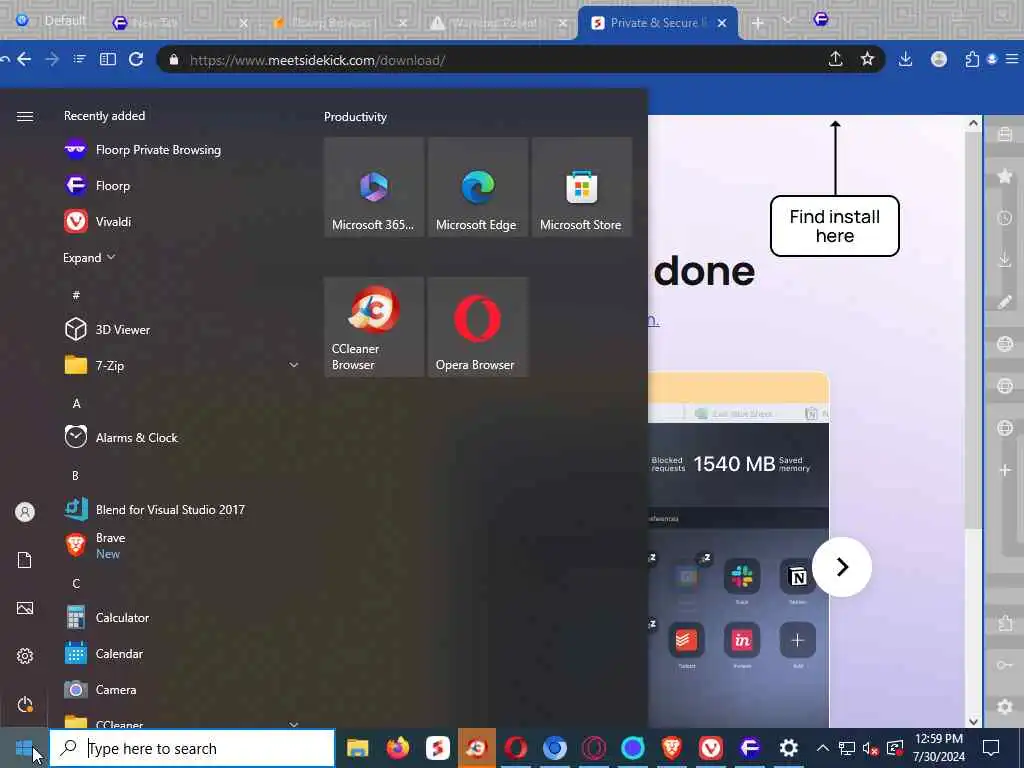1024x768 pixels.
Task: Open the Extensions puzzle icon in toolbar
Action: (x=972, y=59)
